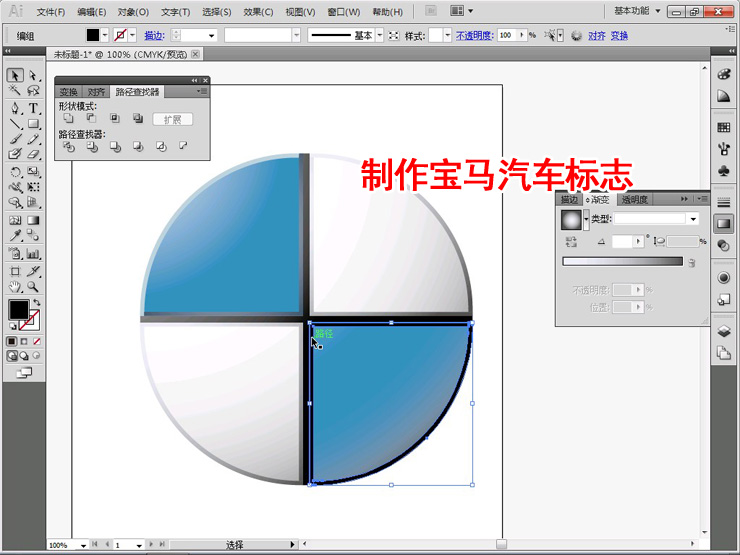
Task: Click reverse gradient icon in Gradient panel
Action: pyautogui.click(x=571, y=242)
